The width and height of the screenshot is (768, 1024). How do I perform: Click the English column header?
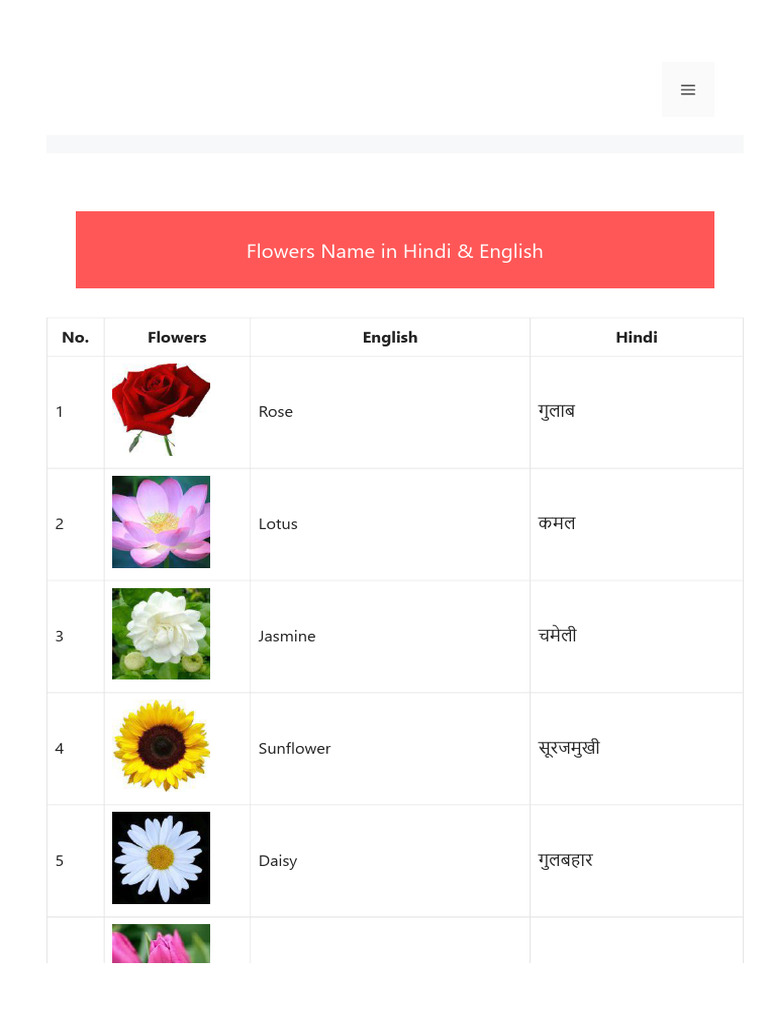[x=390, y=337]
